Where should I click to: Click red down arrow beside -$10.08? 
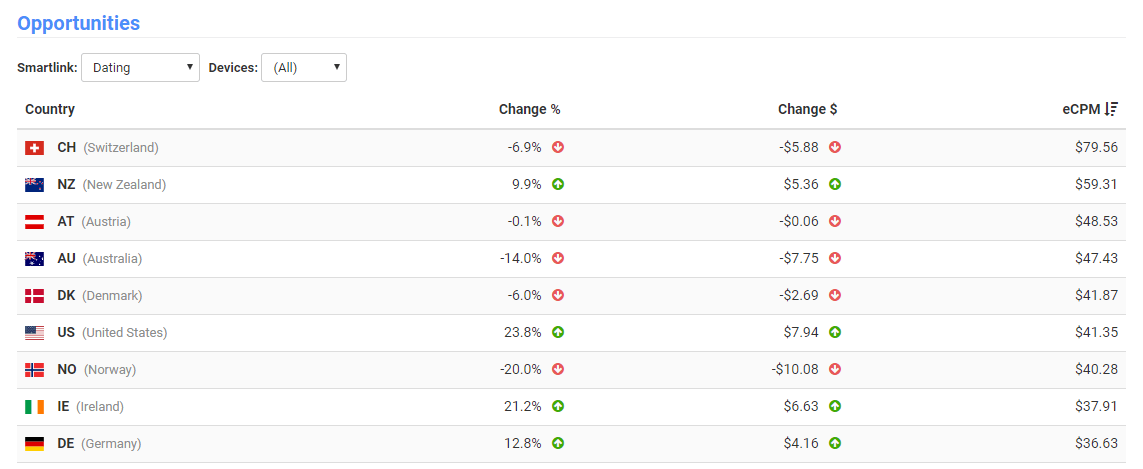tap(835, 370)
